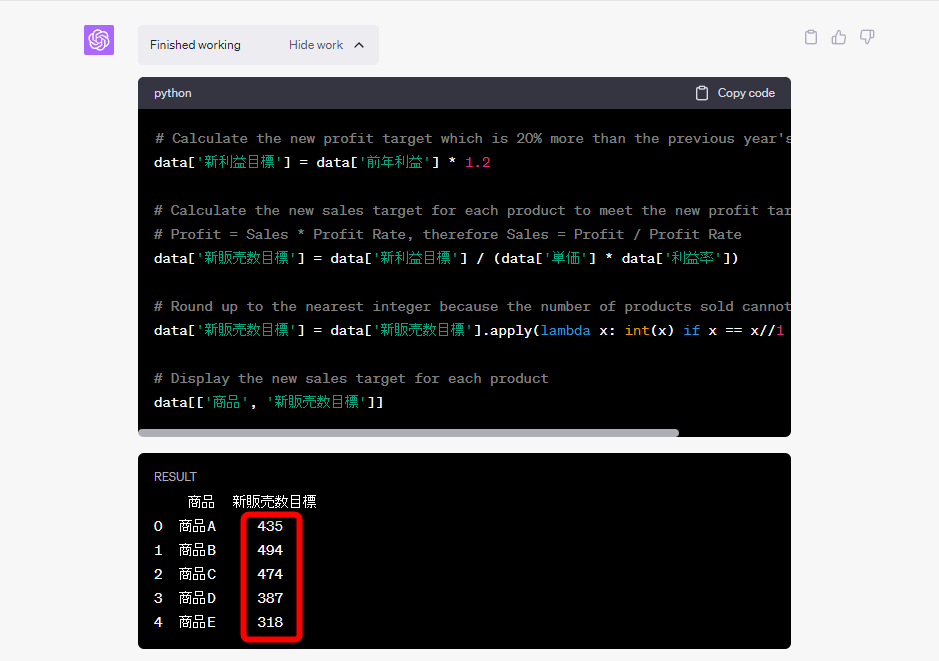This screenshot has width=939, height=661.
Task: Toggle the work panel via Hide work
Action: coord(316,45)
